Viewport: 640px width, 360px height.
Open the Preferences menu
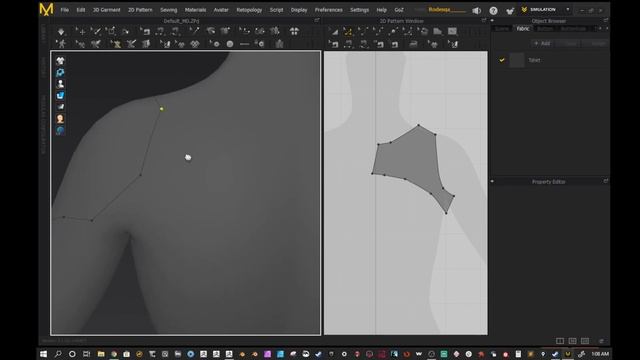click(329, 10)
